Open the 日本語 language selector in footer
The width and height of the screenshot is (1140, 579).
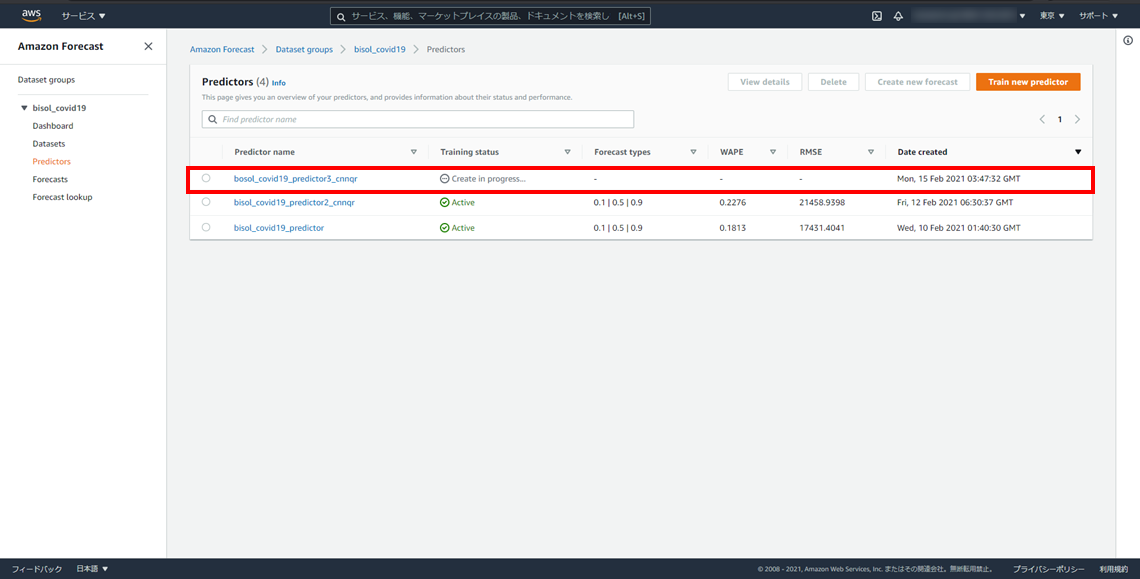[x=92, y=569]
